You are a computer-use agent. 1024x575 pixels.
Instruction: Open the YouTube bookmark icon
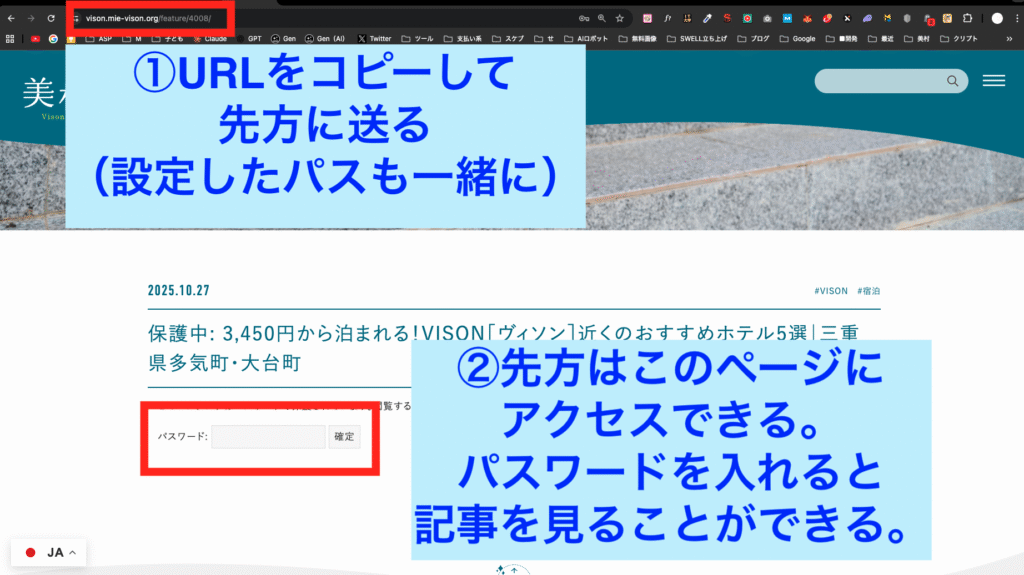tap(35, 39)
